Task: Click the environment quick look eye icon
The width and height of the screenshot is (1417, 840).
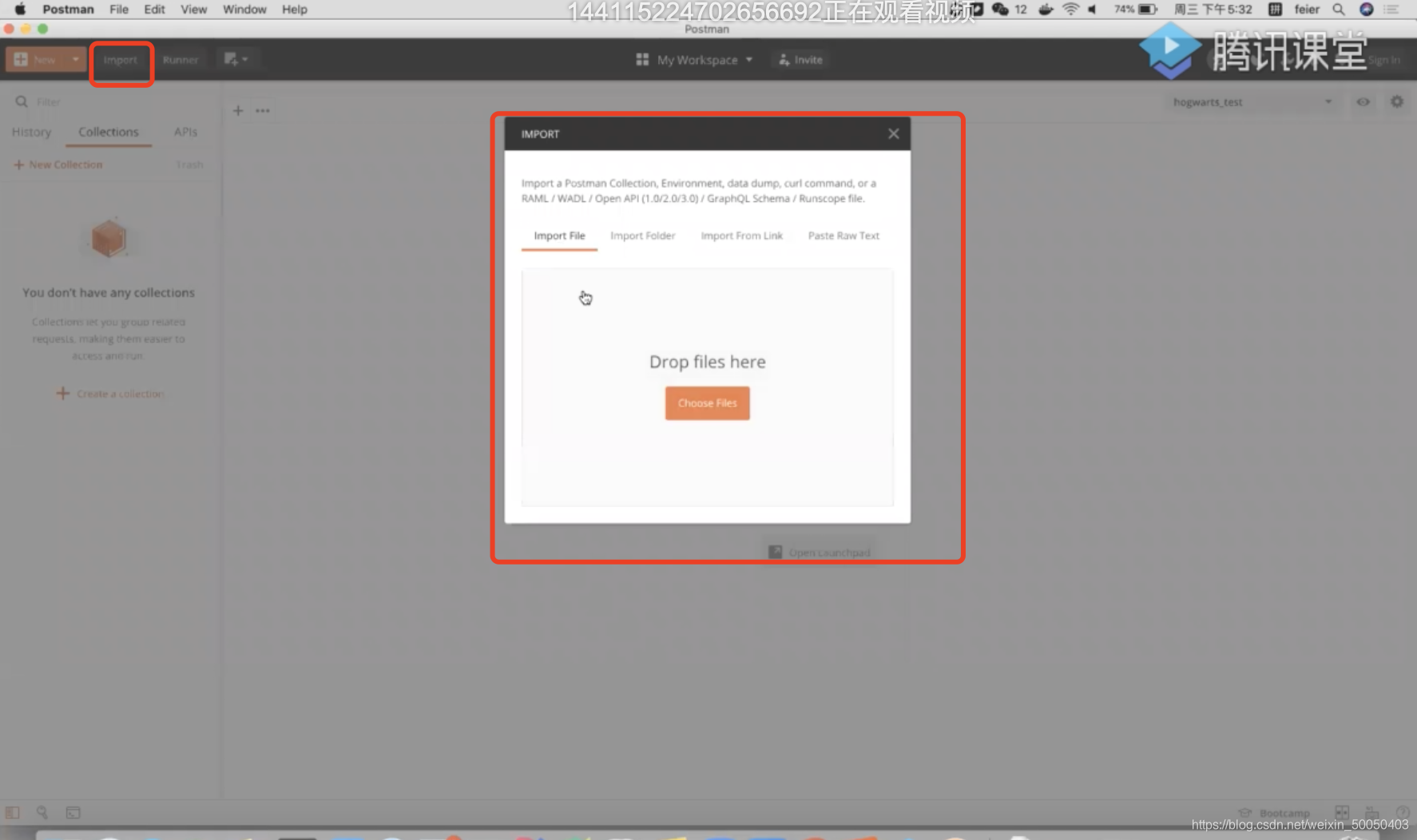Action: click(1363, 101)
